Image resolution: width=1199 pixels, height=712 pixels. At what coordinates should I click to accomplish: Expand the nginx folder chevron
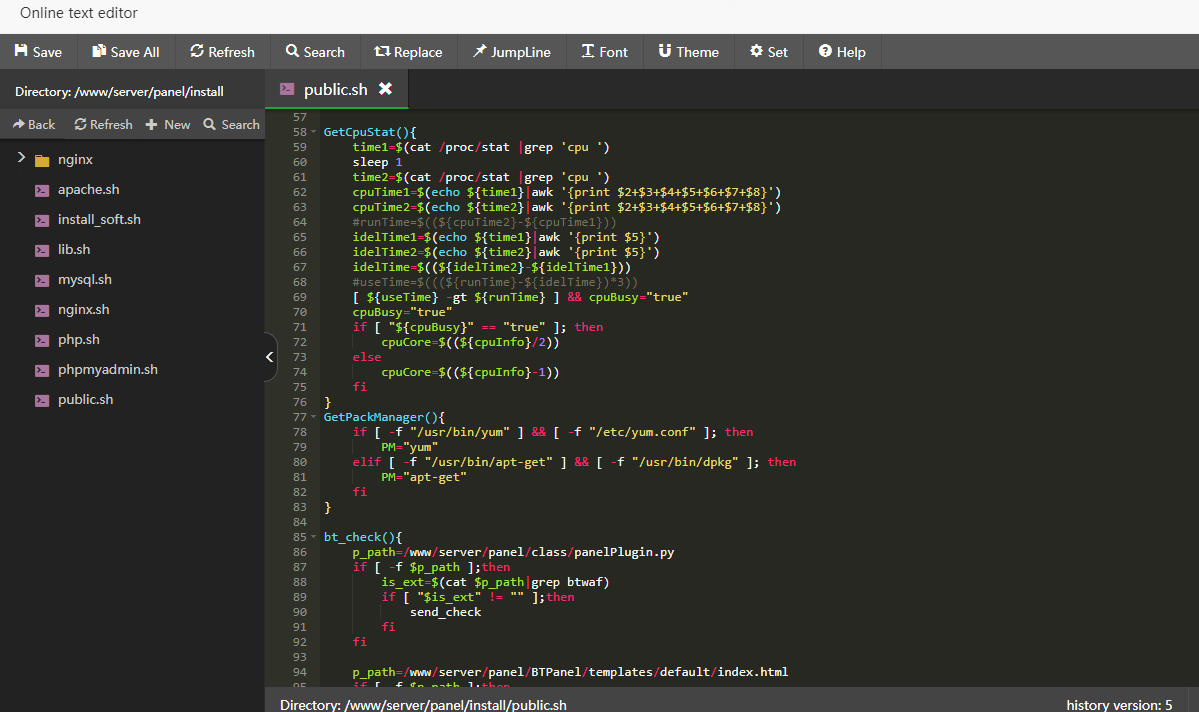pyautogui.click(x=21, y=158)
